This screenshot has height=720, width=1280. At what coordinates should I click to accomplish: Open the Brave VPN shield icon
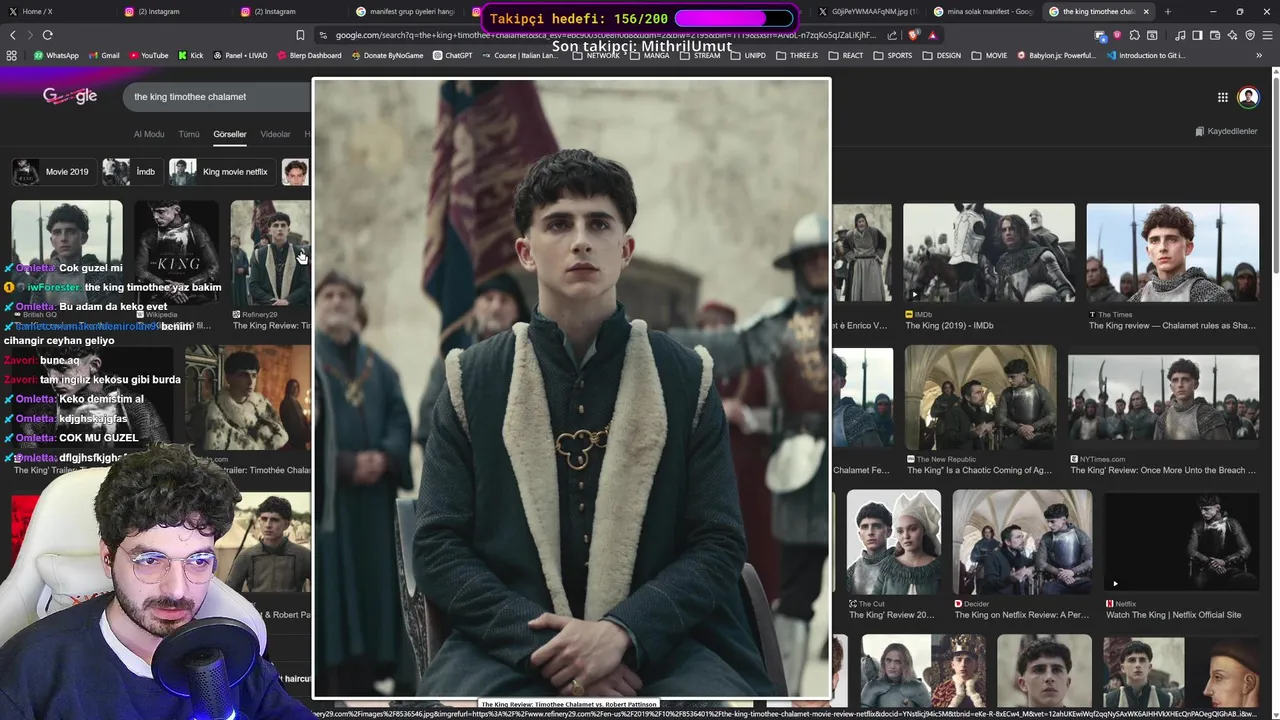coord(1250,35)
